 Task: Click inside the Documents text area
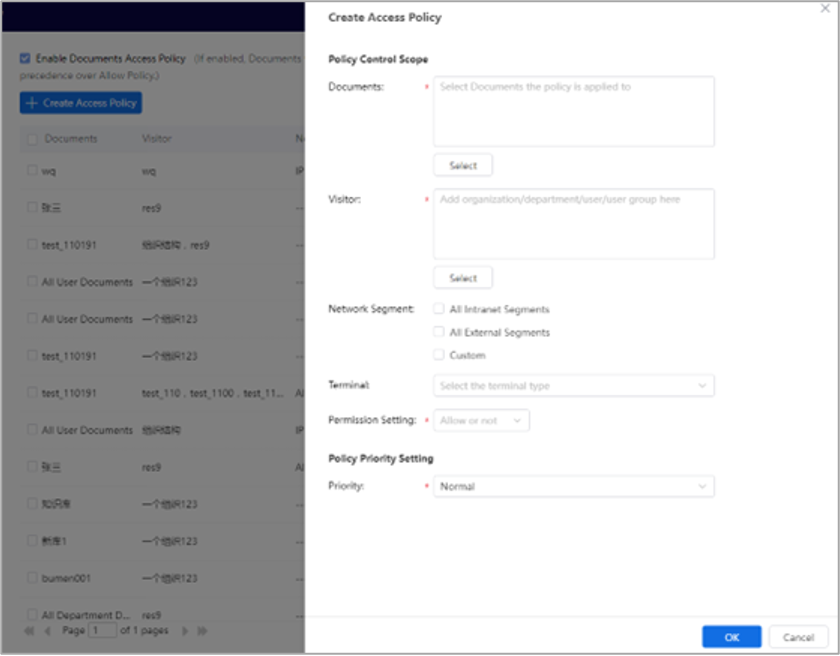574,112
